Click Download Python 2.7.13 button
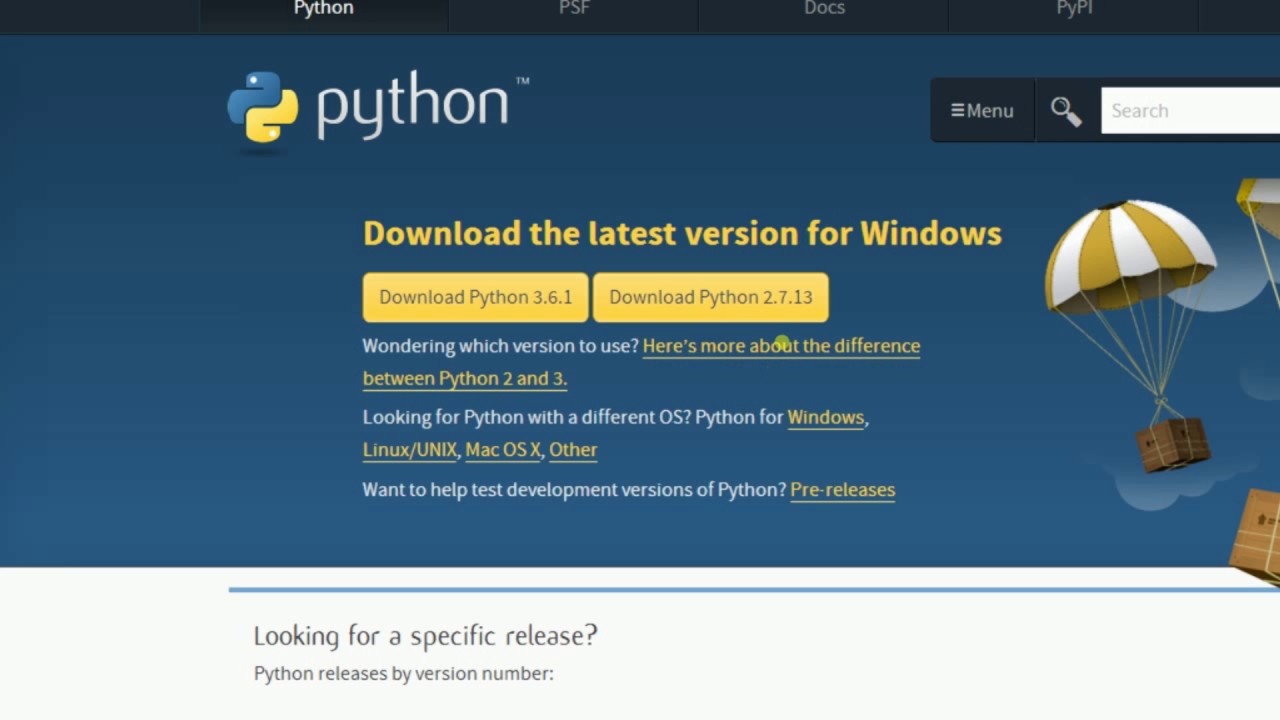 pyautogui.click(x=711, y=297)
